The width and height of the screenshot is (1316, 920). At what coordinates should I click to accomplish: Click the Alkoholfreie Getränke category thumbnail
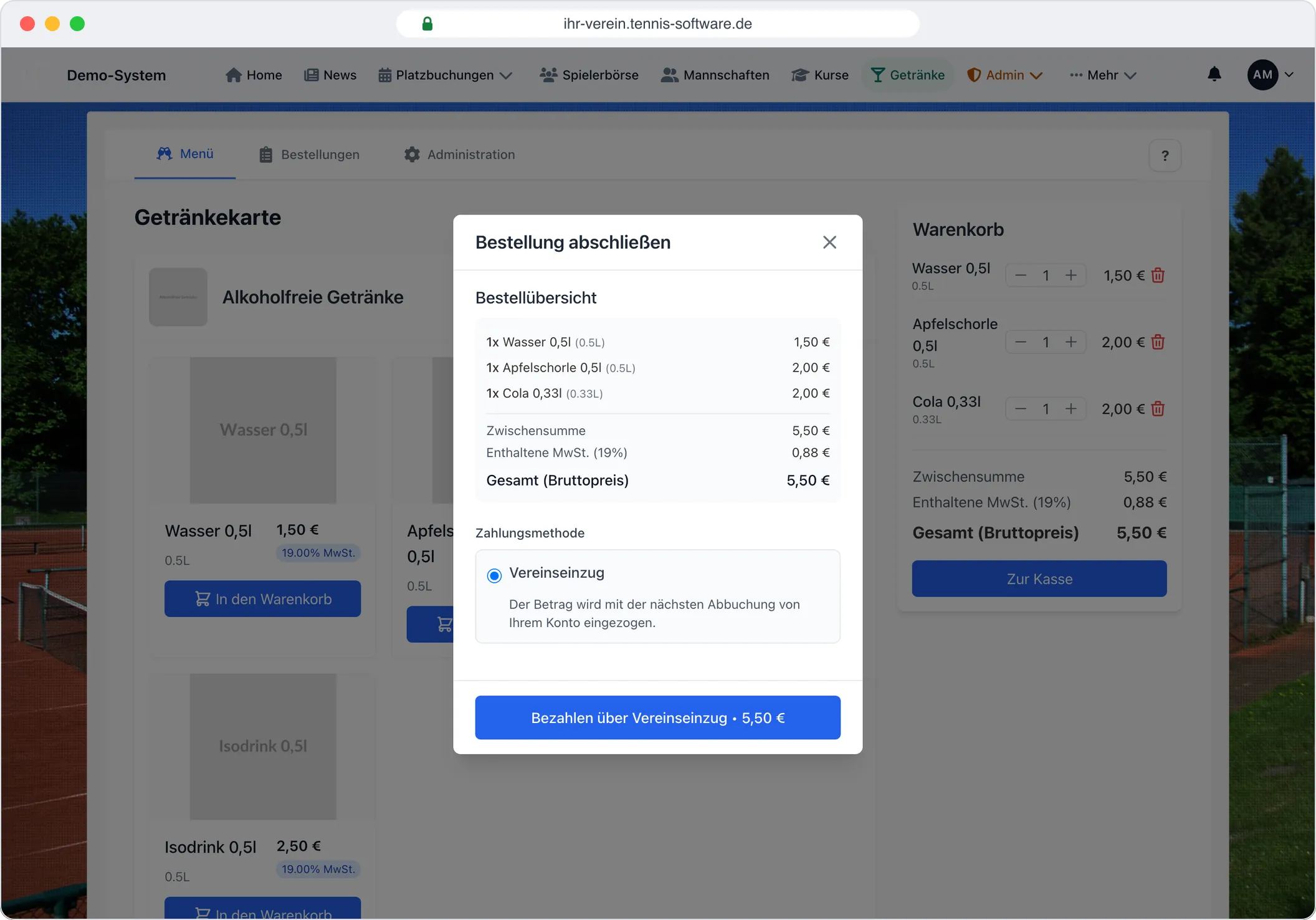point(178,297)
